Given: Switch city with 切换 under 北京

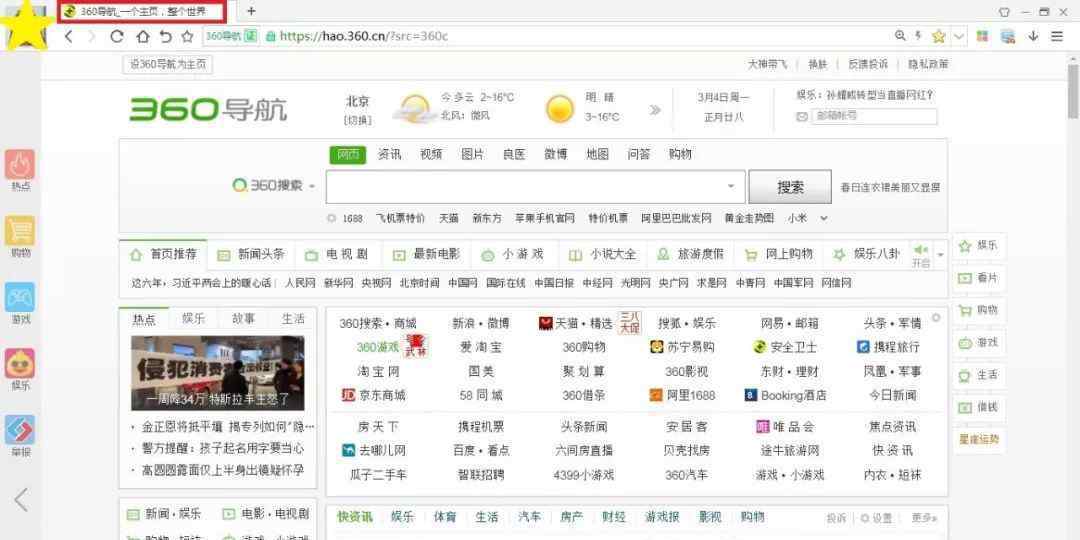Looking at the screenshot, I should coord(357,120).
